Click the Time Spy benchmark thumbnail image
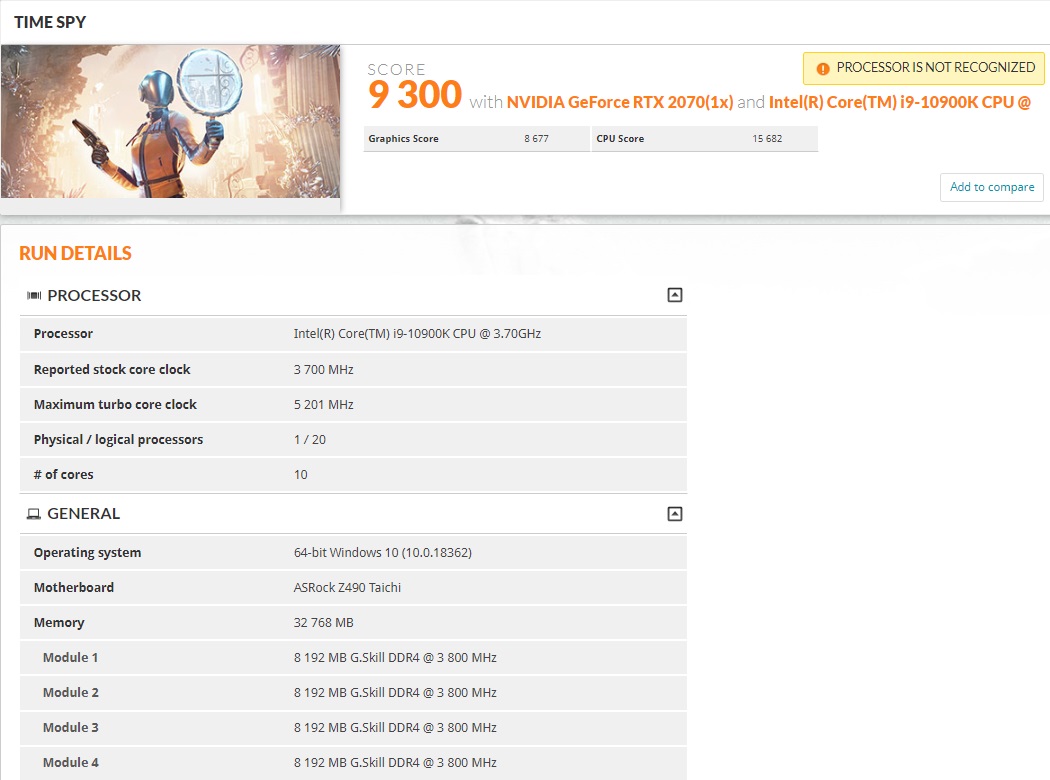The width and height of the screenshot is (1050, 780). tap(171, 121)
